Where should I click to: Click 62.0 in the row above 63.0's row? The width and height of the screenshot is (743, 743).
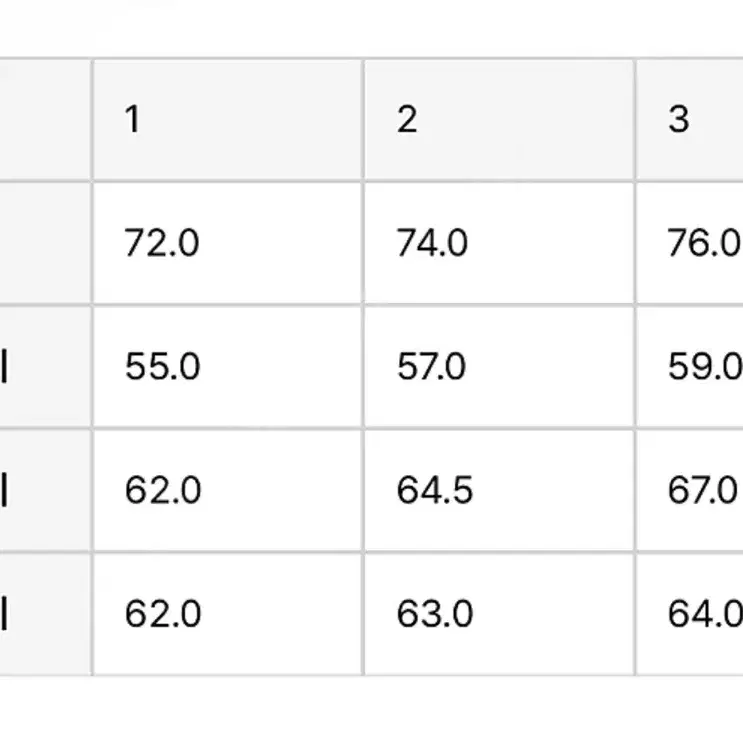[228, 490]
